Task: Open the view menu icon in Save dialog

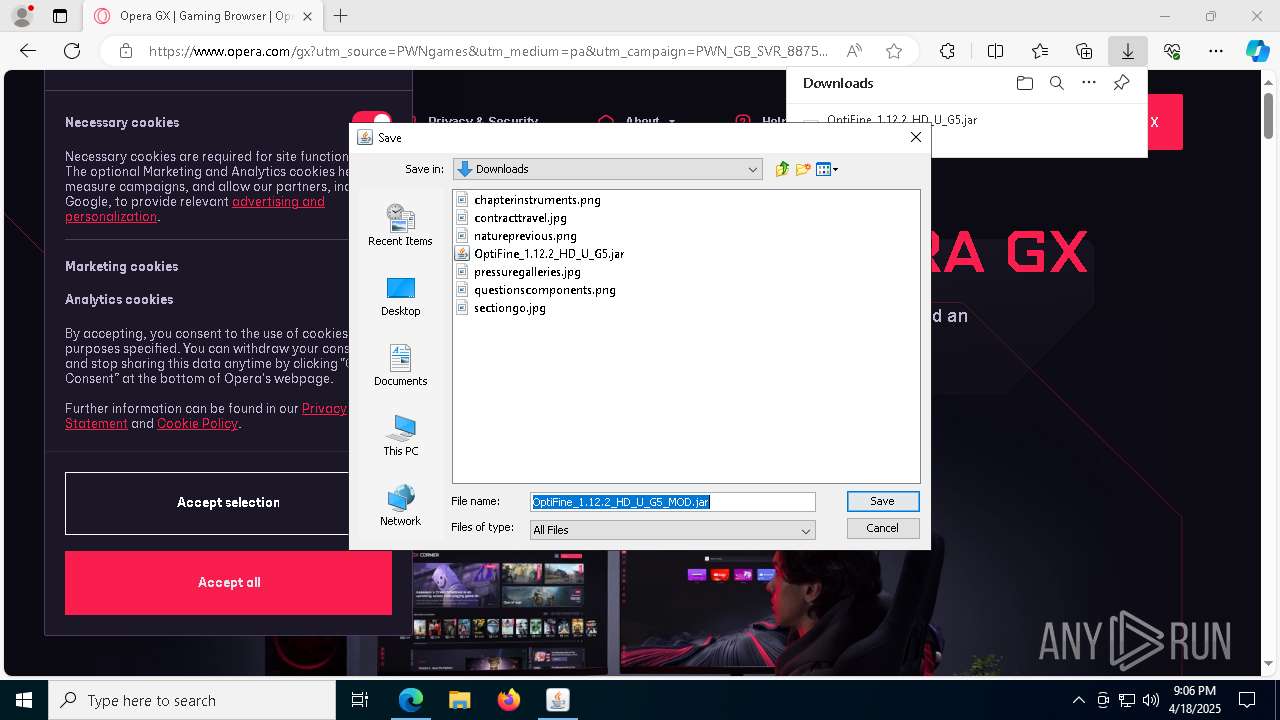Action: 827,169
